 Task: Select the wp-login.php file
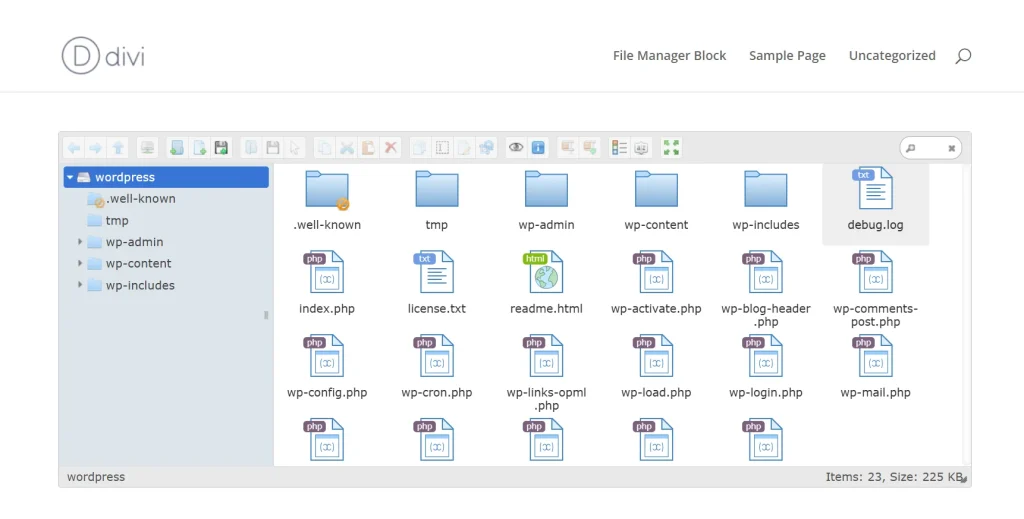pos(765,366)
